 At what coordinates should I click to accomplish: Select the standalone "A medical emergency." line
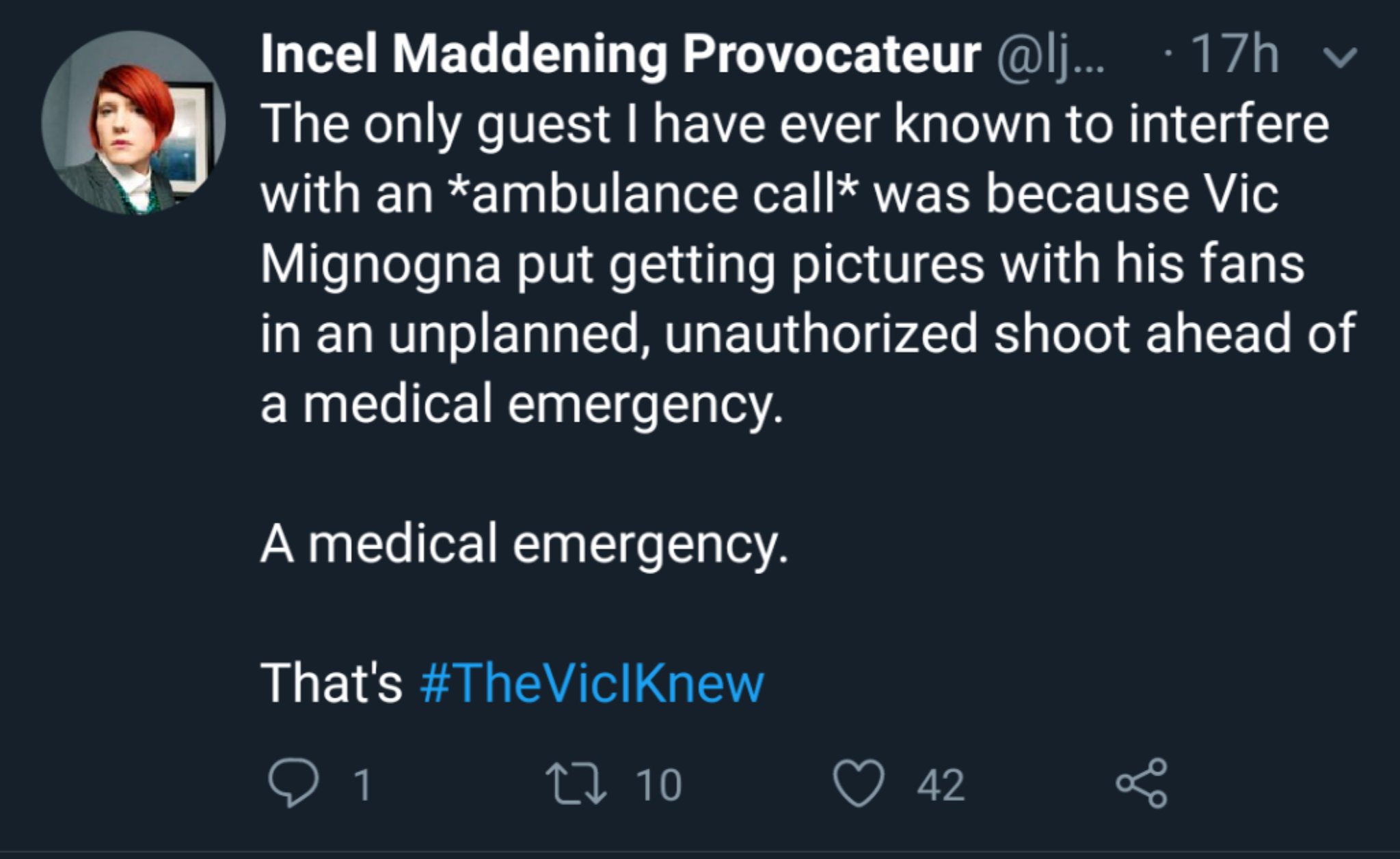pos(524,545)
